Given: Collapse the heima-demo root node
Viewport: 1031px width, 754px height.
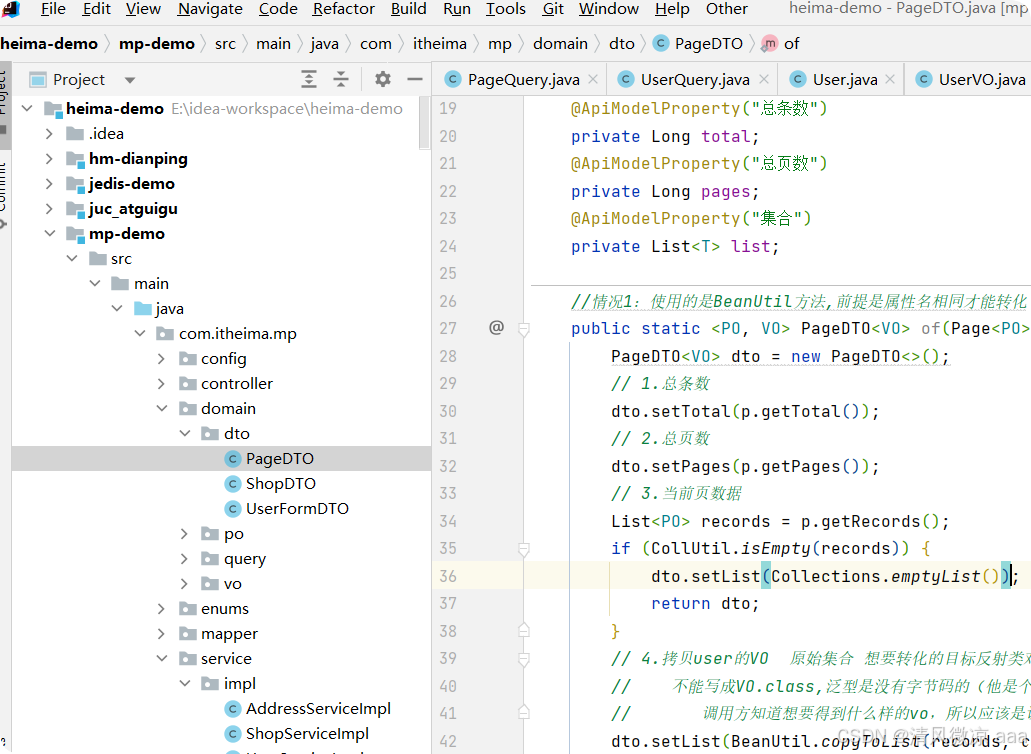Looking at the screenshot, I should [28, 108].
